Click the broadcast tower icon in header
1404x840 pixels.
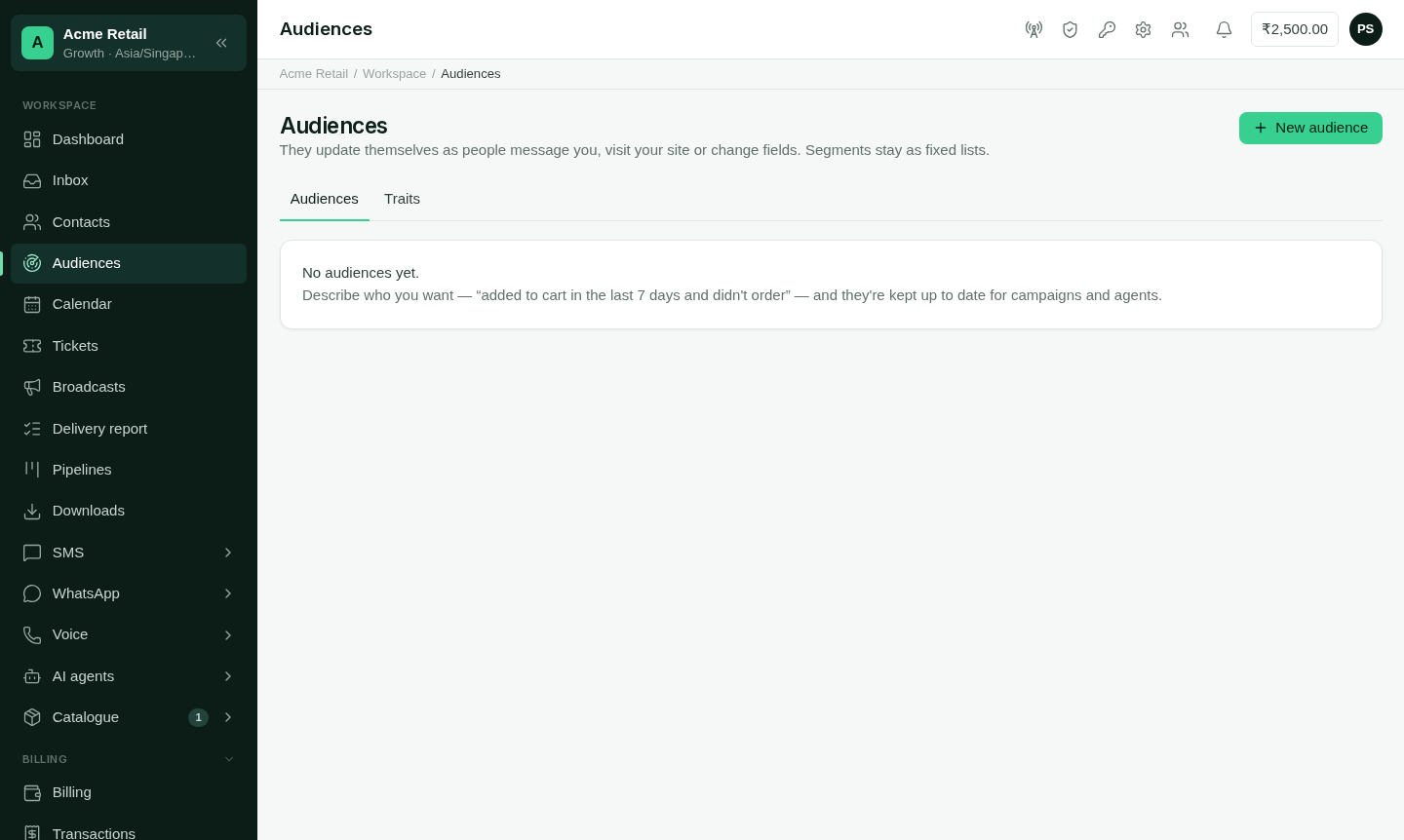coord(1033,29)
